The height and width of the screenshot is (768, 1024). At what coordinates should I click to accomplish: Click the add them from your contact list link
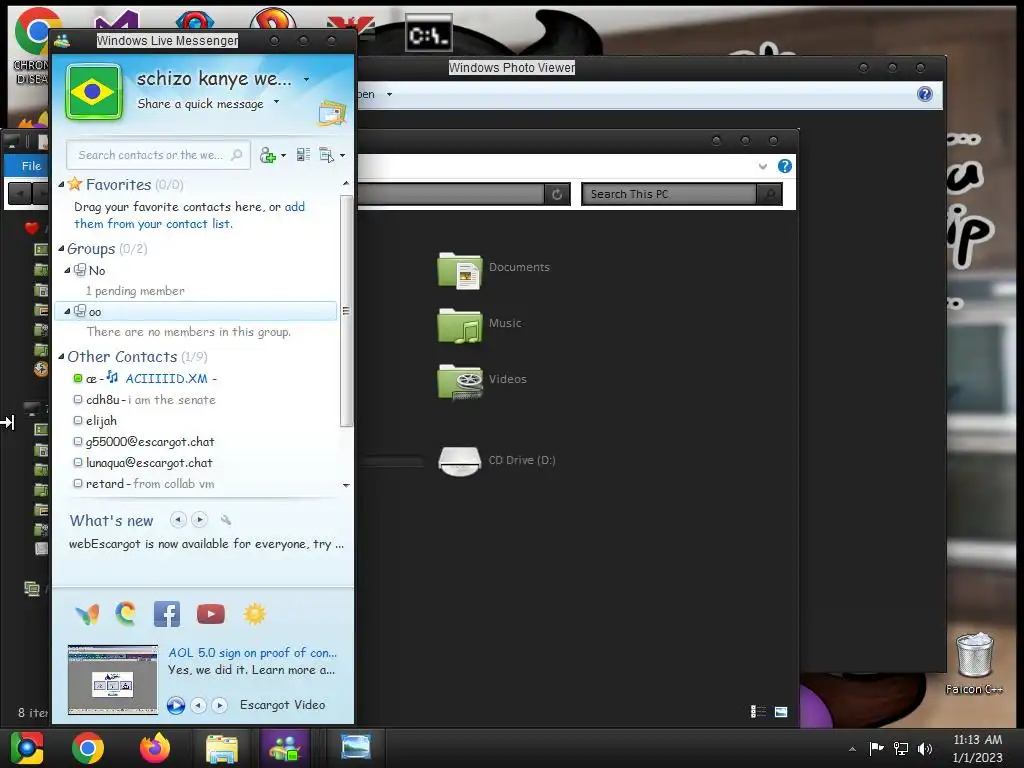pyautogui.click(x=189, y=216)
